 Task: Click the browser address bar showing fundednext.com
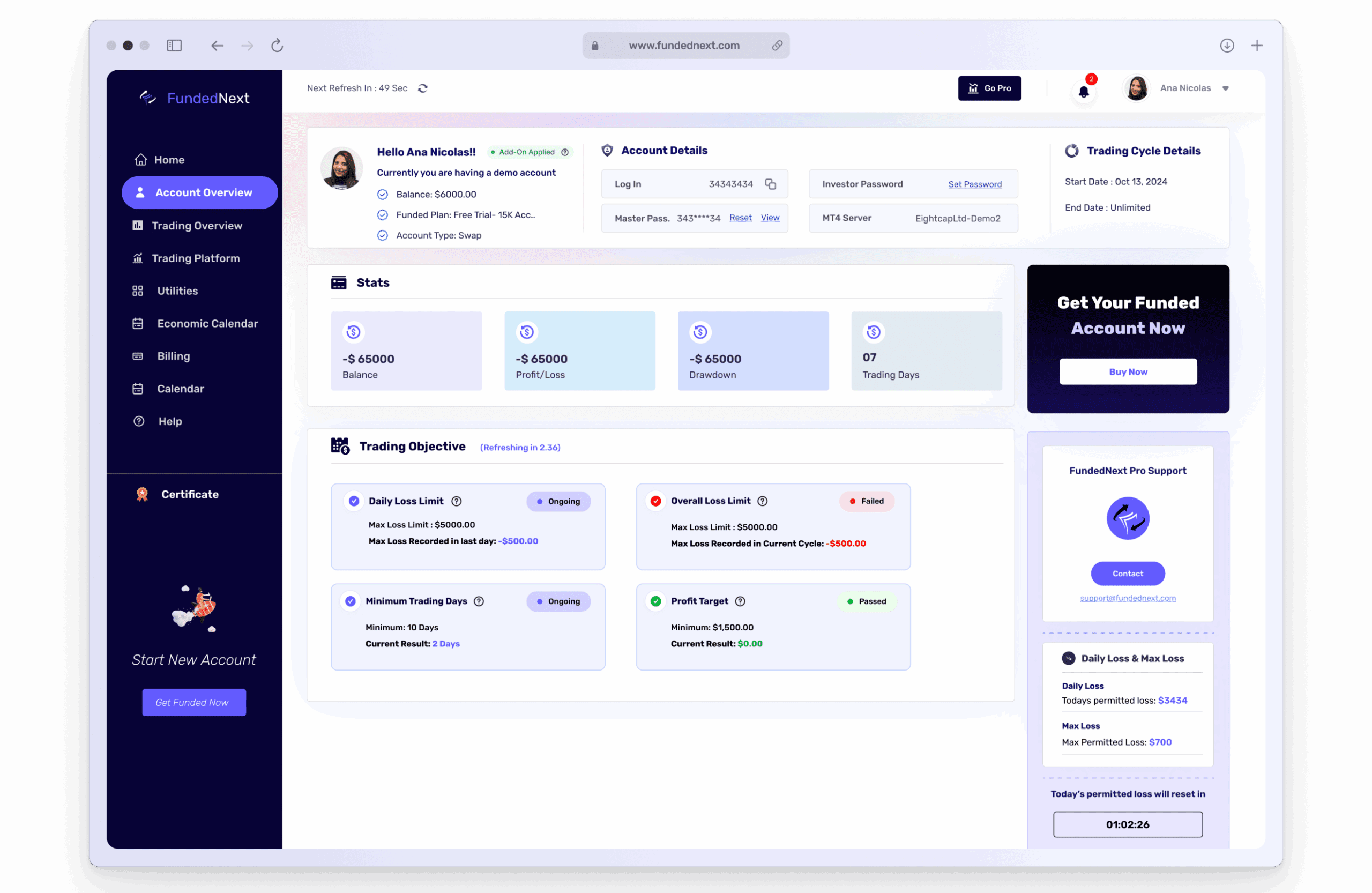684,45
